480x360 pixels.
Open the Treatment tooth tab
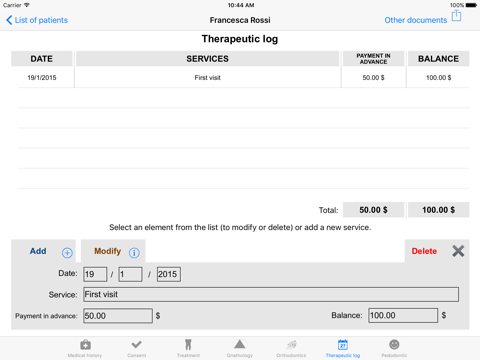click(x=188, y=348)
